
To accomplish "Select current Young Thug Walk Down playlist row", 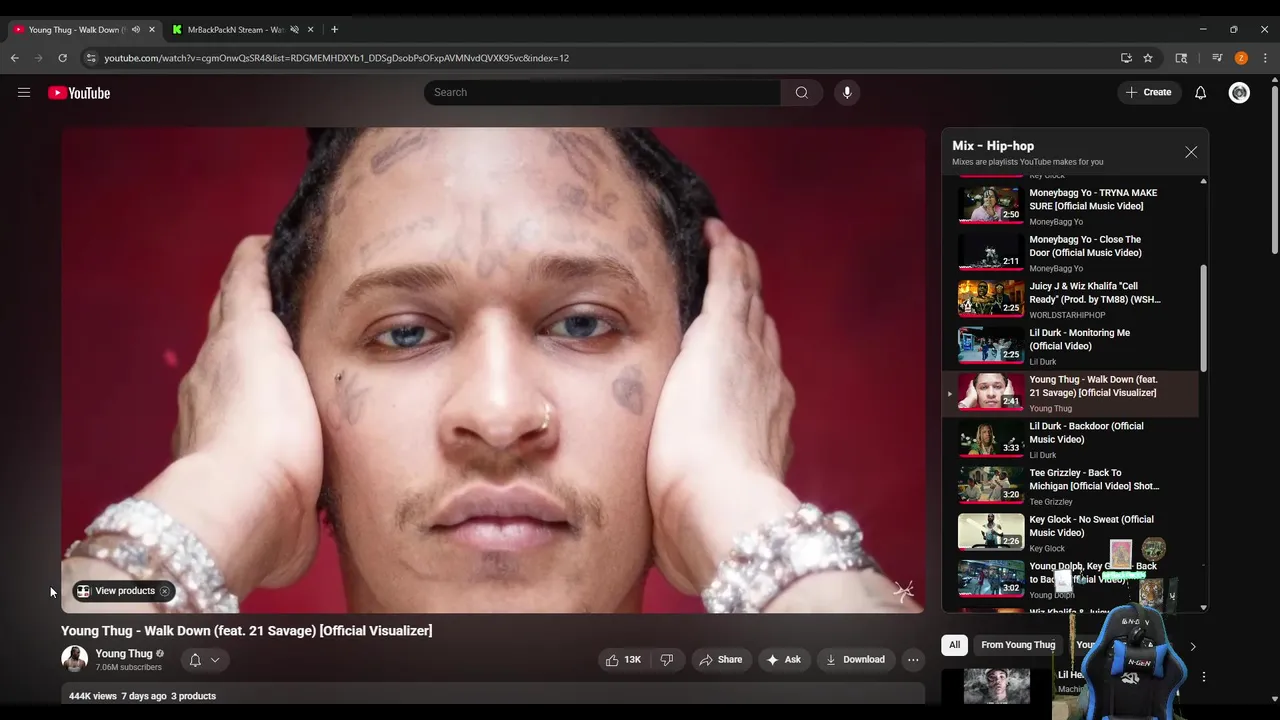I will [x=1070, y=392].
